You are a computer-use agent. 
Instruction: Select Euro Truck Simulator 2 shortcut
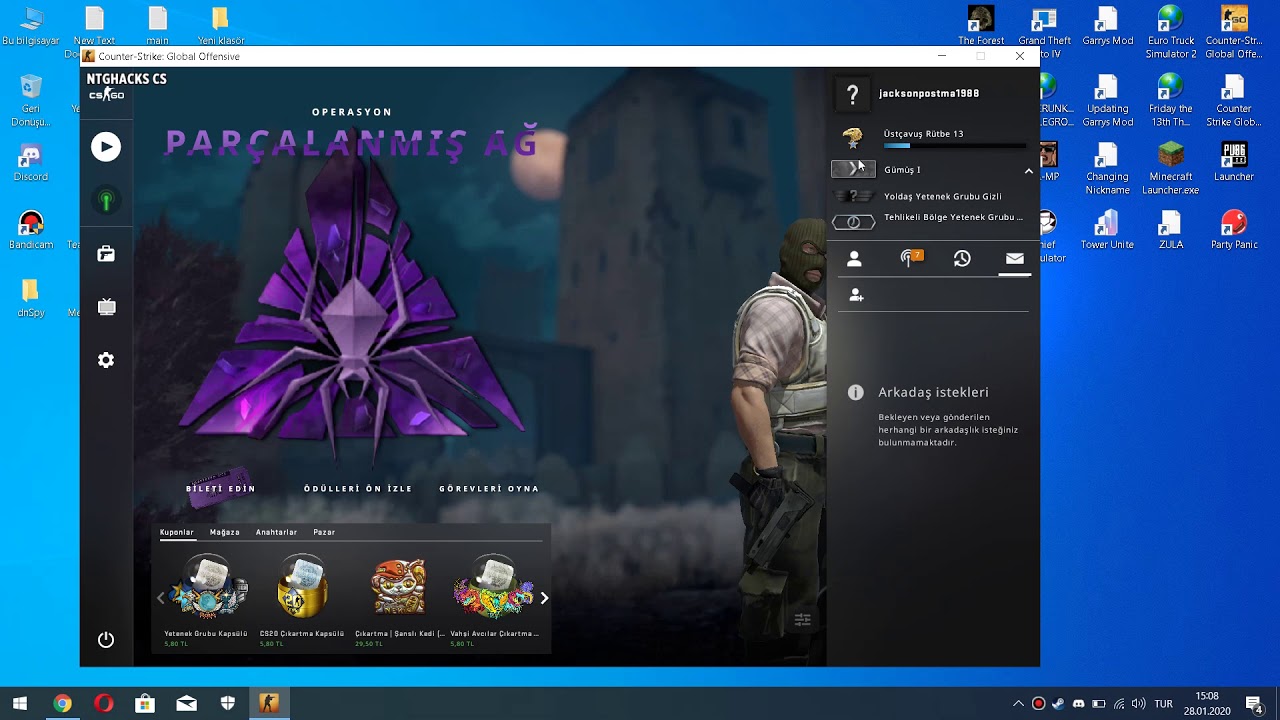[x=1170, y=32]
